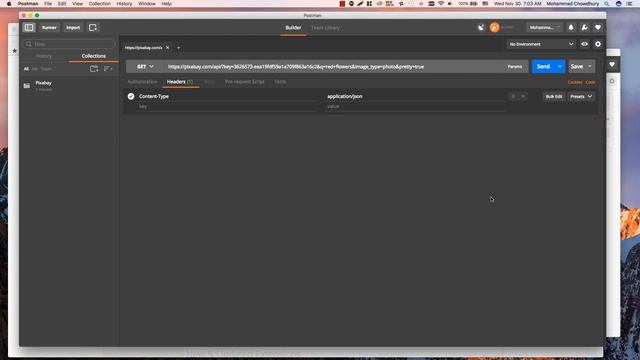The height and width of the screenshot is (360, 640).
Task: Toggle environment quick look eye icon
Action: (x=584, y=44)
